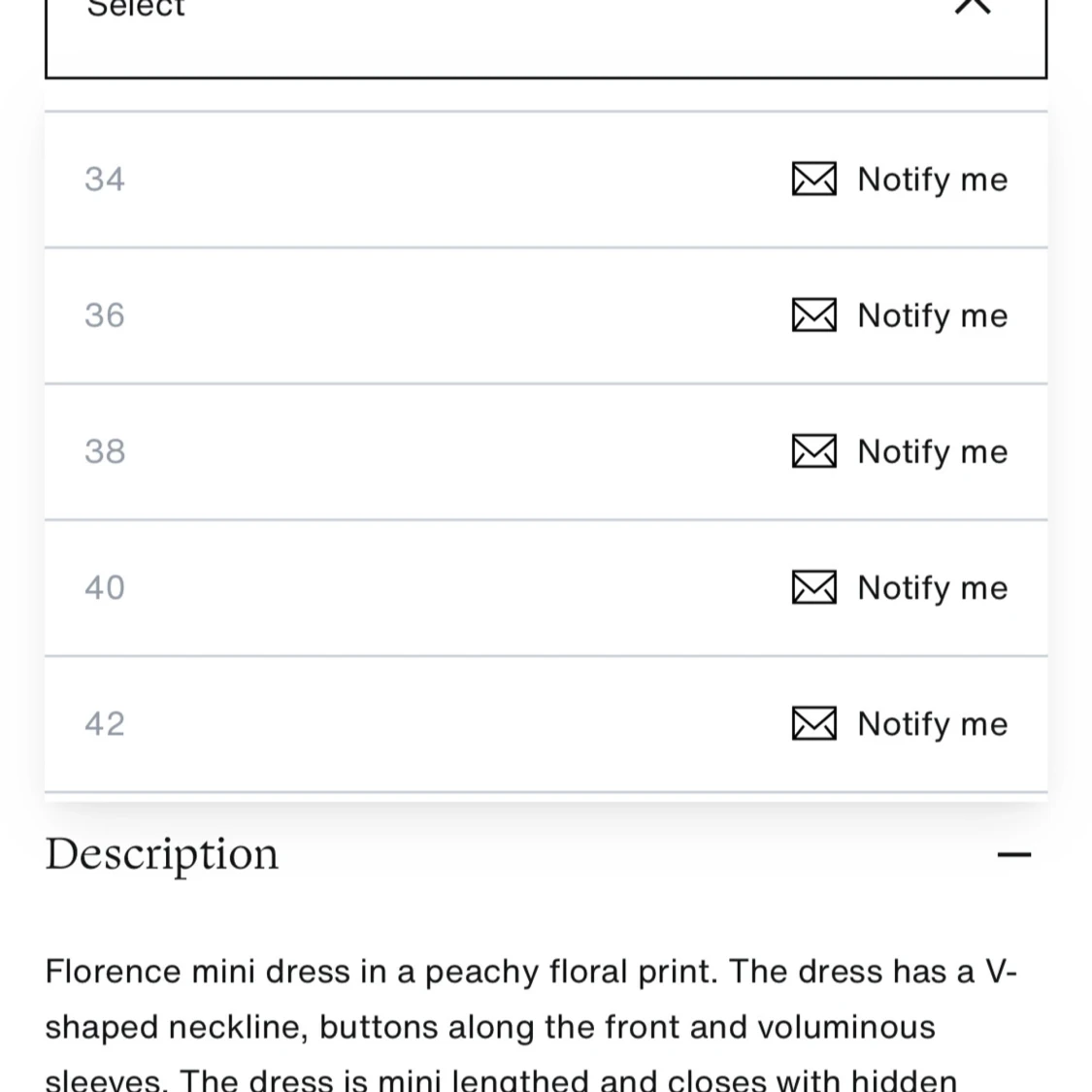Viewport: 1092px width, 1092px height.
Task: Click envelope icon for size 34
Action: 813,180
